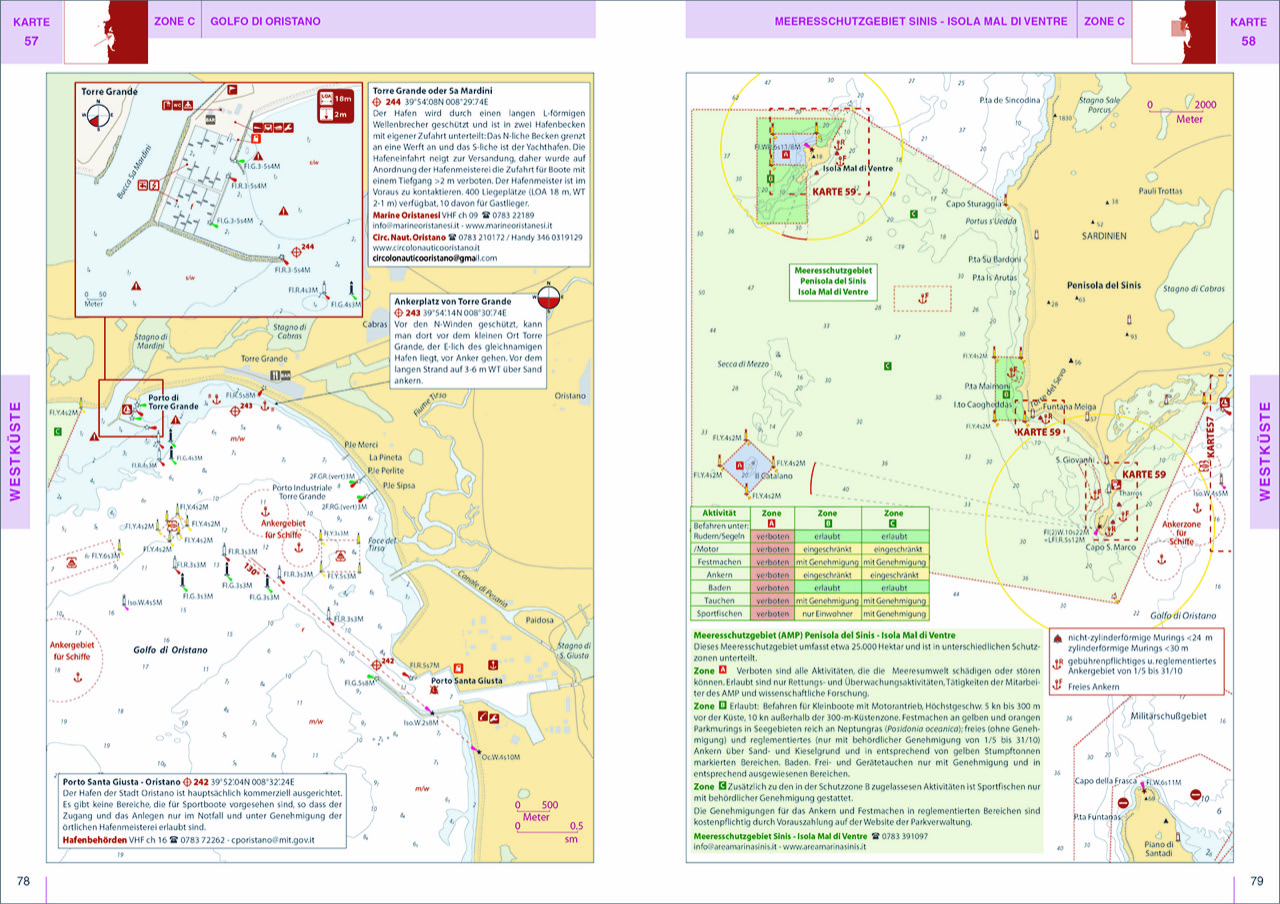Click the red Zone A column header square

click(771, 523)
